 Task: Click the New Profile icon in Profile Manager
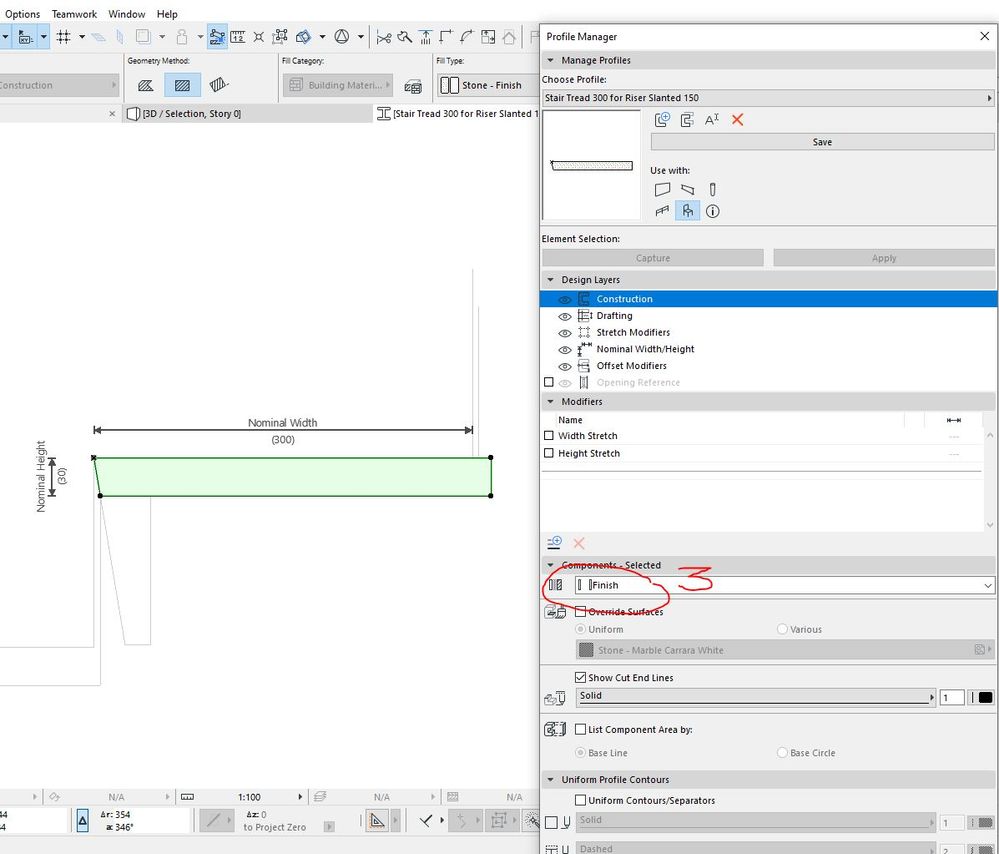(661, 120)
